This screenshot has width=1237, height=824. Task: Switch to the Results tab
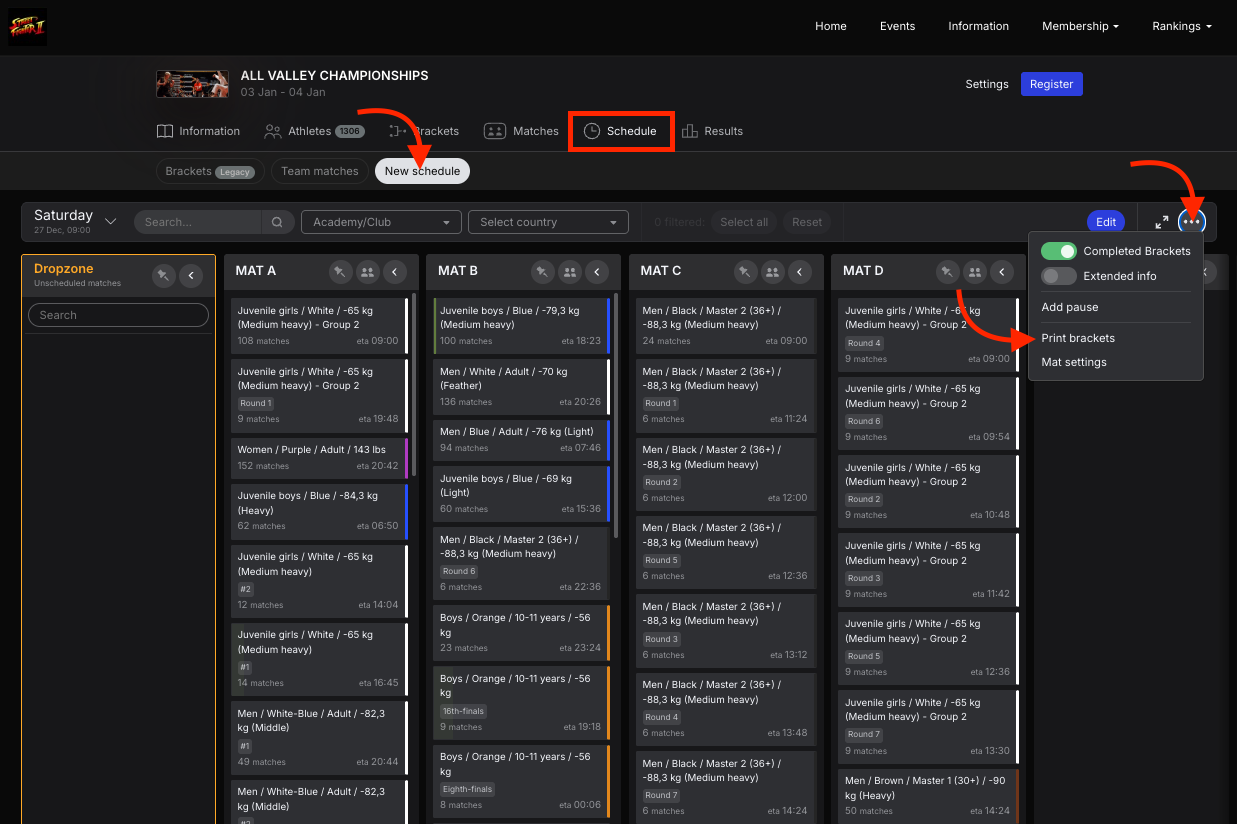click(712, 131)
